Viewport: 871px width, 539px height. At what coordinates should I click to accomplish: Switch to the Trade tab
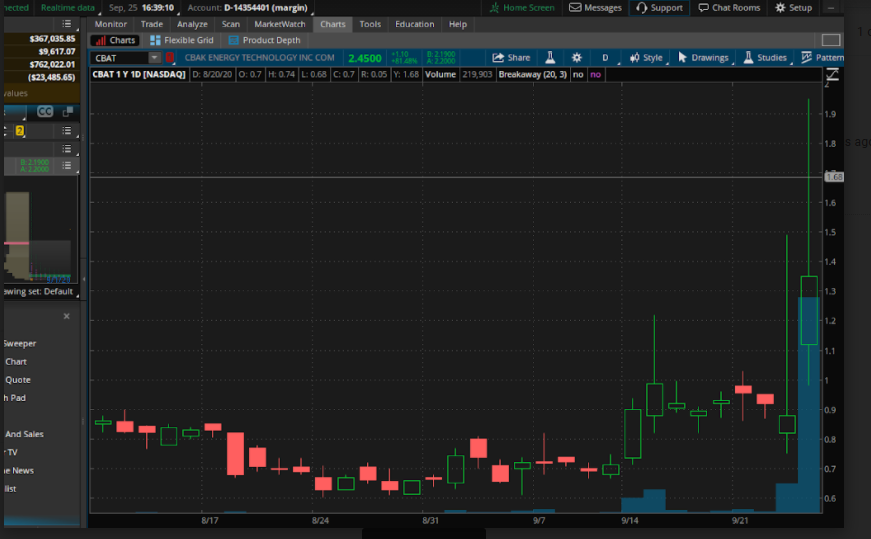pyautogui.click(x=152, y=24)
